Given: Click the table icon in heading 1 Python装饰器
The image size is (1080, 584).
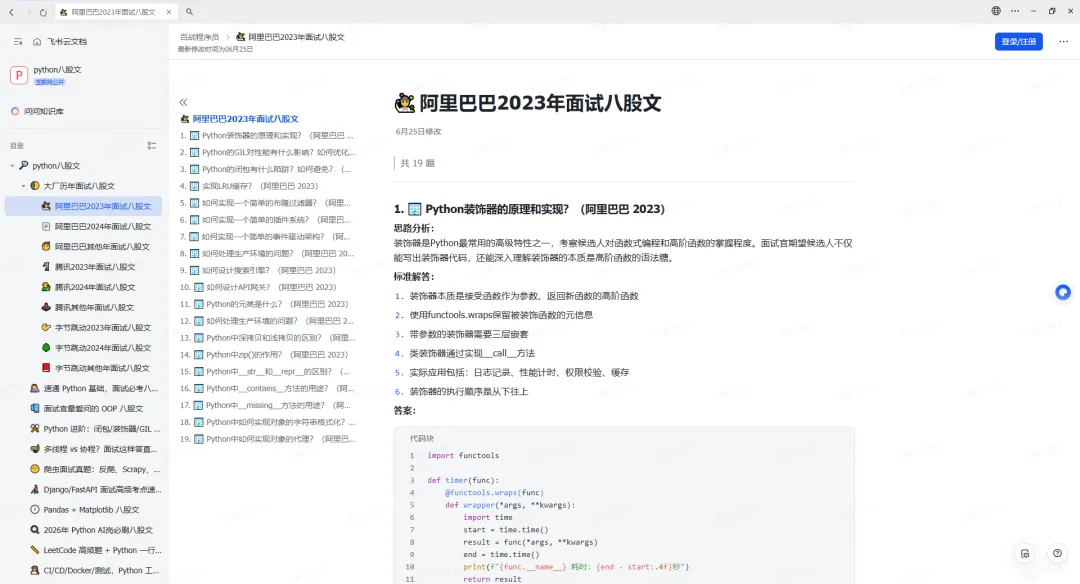Looking at the screenshot, I should point(415,209).
